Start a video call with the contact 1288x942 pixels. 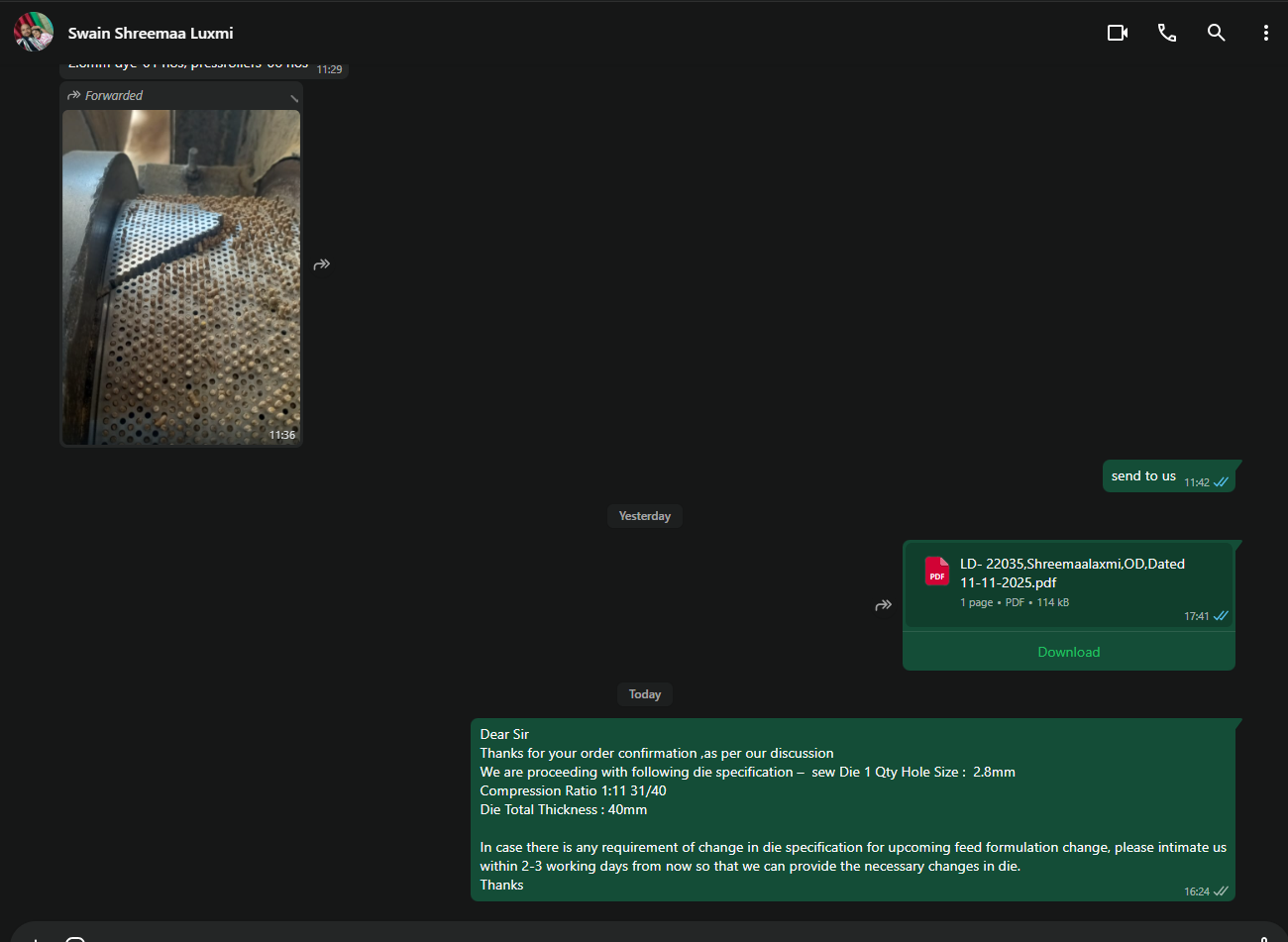[1117, 33]
